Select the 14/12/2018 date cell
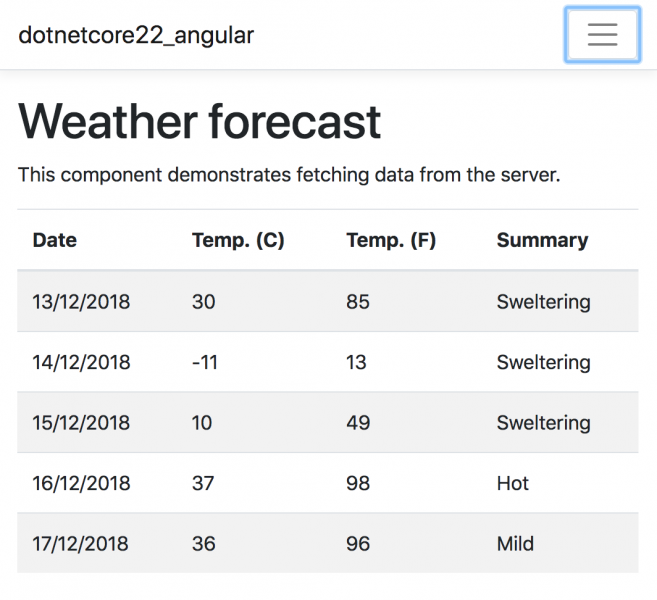Image resolution: width=657 pixels, height=600 pixels. click(81, 362)
